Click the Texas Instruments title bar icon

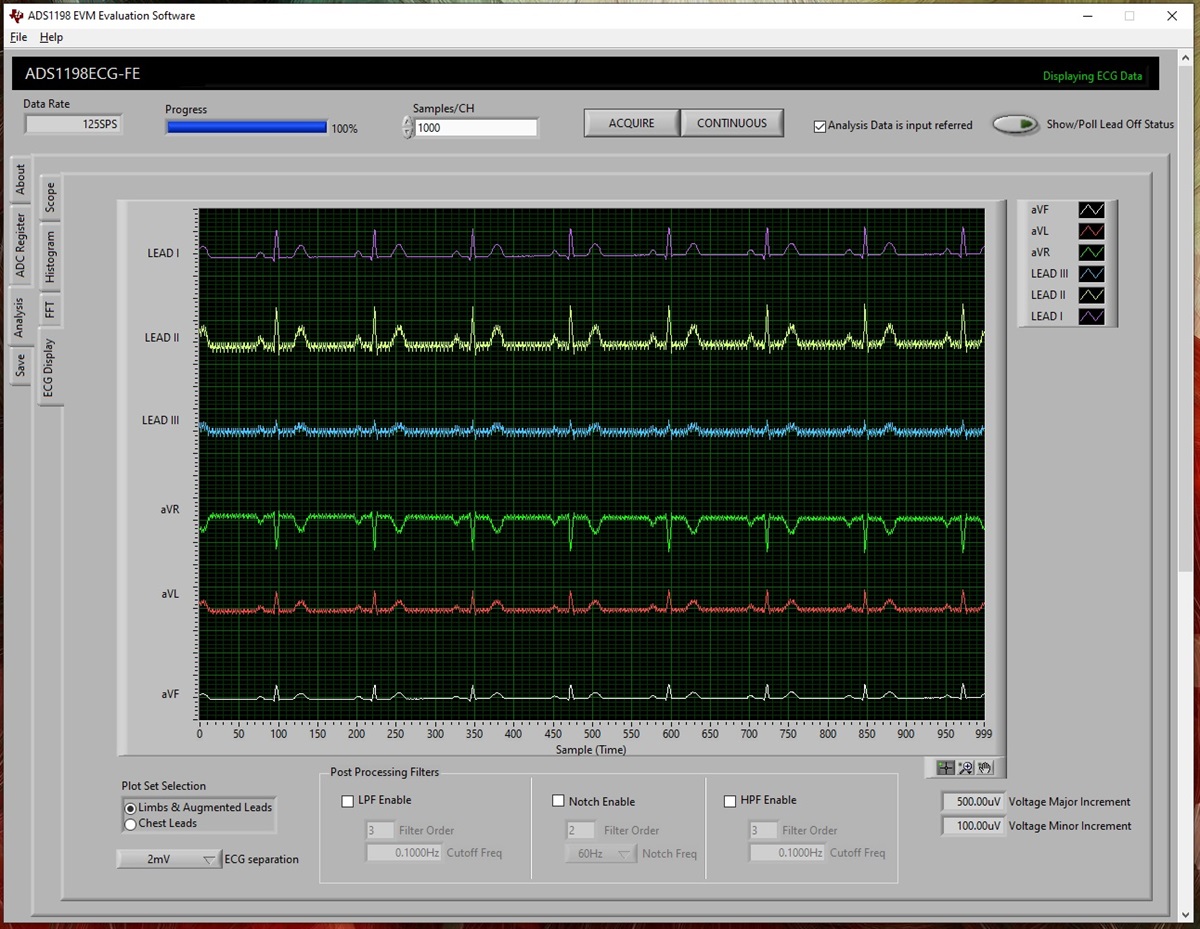pyautogui.click(x=15, y=15)
